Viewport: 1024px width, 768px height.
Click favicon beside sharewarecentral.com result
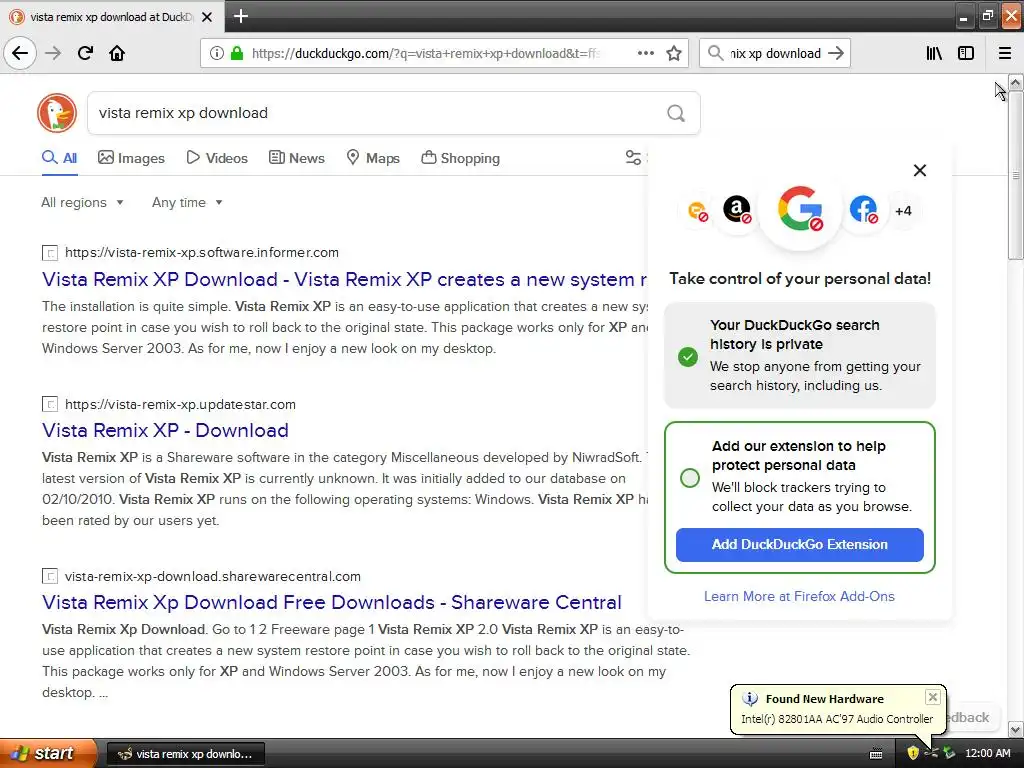[50, 577]
